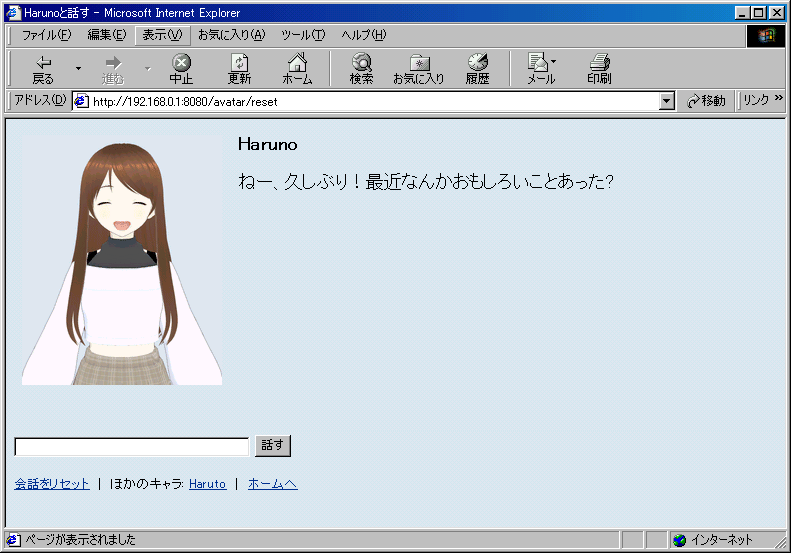Screen dimensions: 791x553
Task: Click the Haruno name heading
Action: coord(267,144)
